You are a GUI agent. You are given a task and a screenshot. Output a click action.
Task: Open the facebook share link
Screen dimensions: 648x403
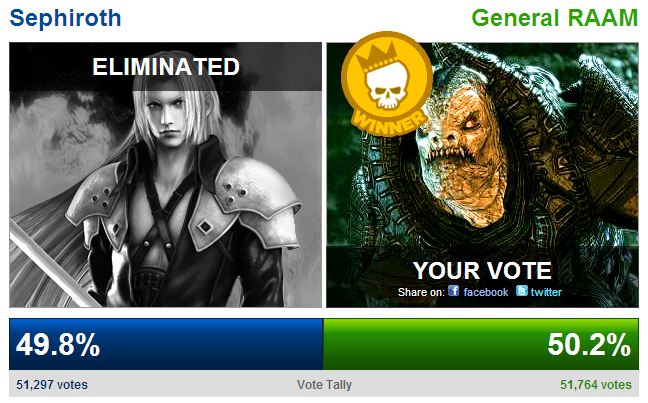coord(486,292)
